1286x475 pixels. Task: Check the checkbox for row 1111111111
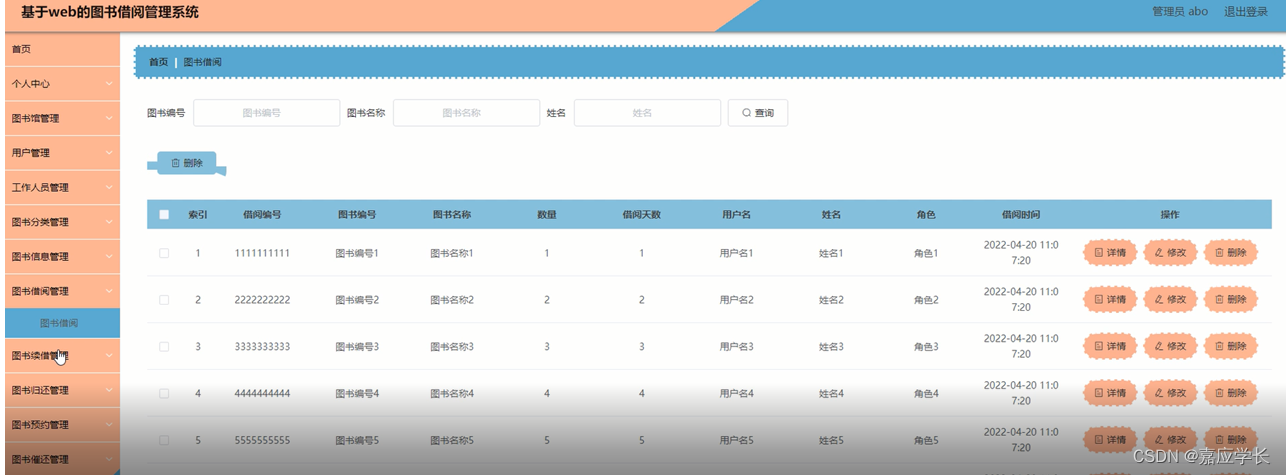164,253
